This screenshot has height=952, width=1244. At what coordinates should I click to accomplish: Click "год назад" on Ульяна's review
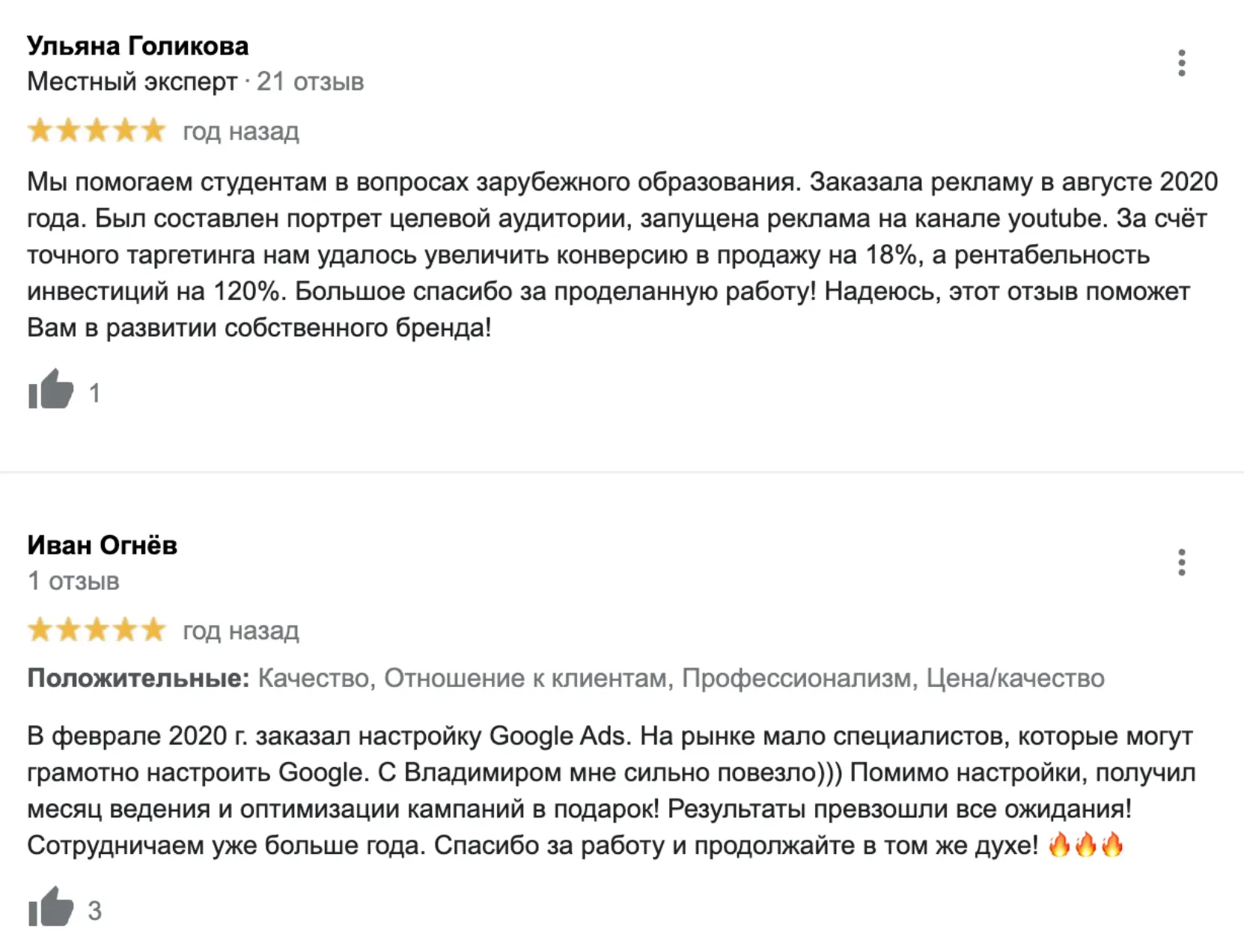tap(241, 131)
